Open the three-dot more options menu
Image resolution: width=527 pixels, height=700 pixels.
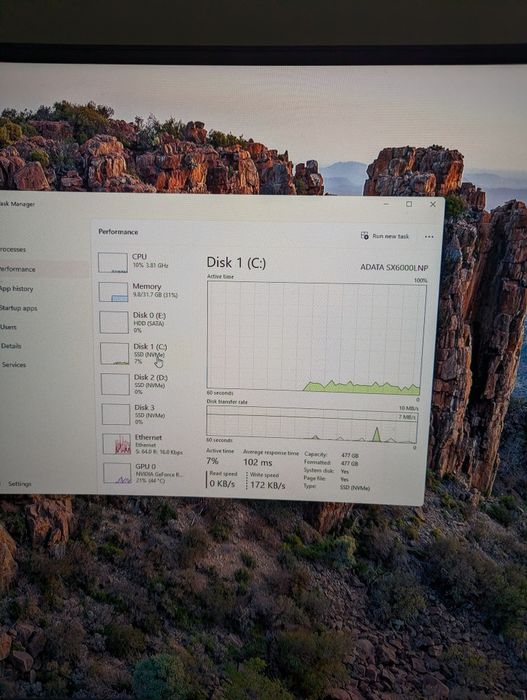429,237
